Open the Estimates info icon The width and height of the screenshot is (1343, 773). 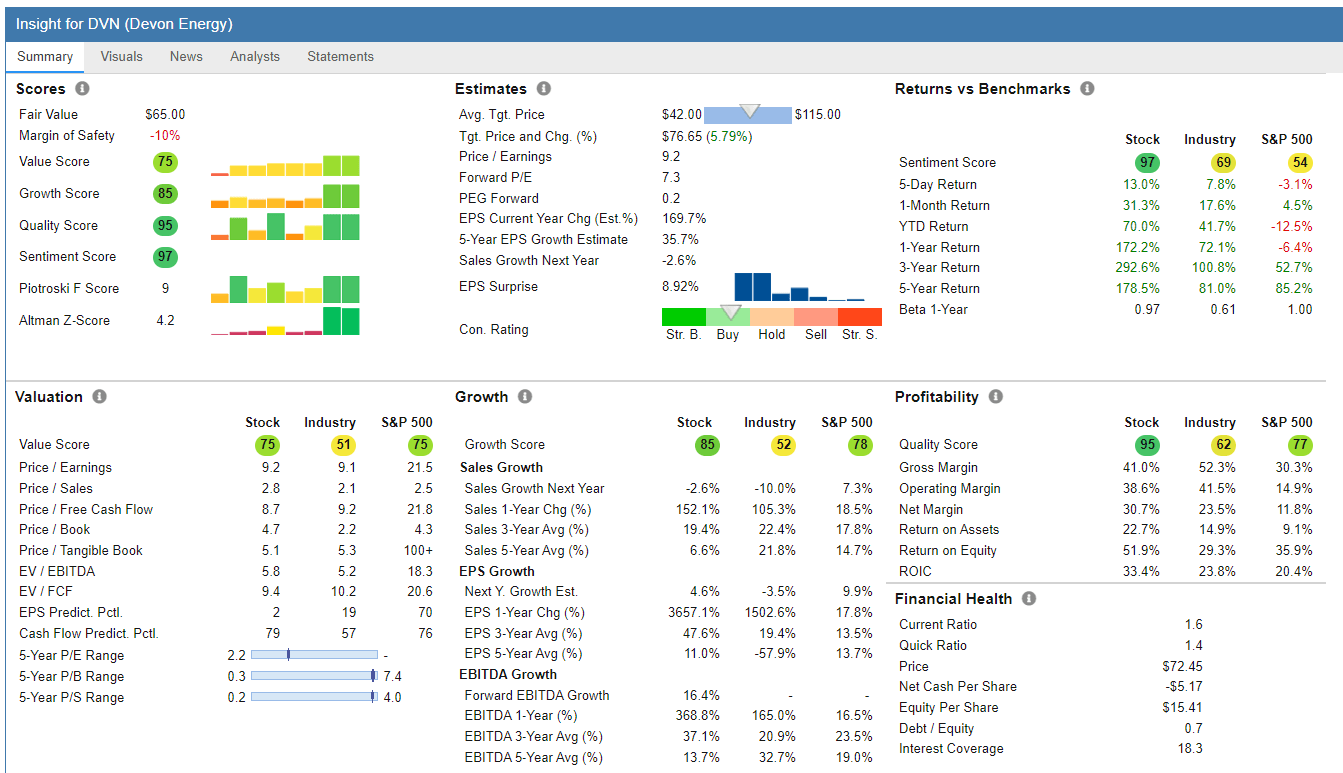[544, 89]
